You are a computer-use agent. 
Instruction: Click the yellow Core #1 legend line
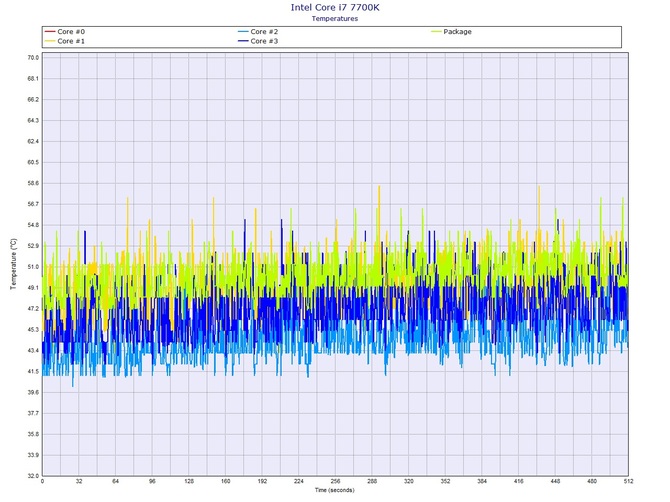click(50, 41)
